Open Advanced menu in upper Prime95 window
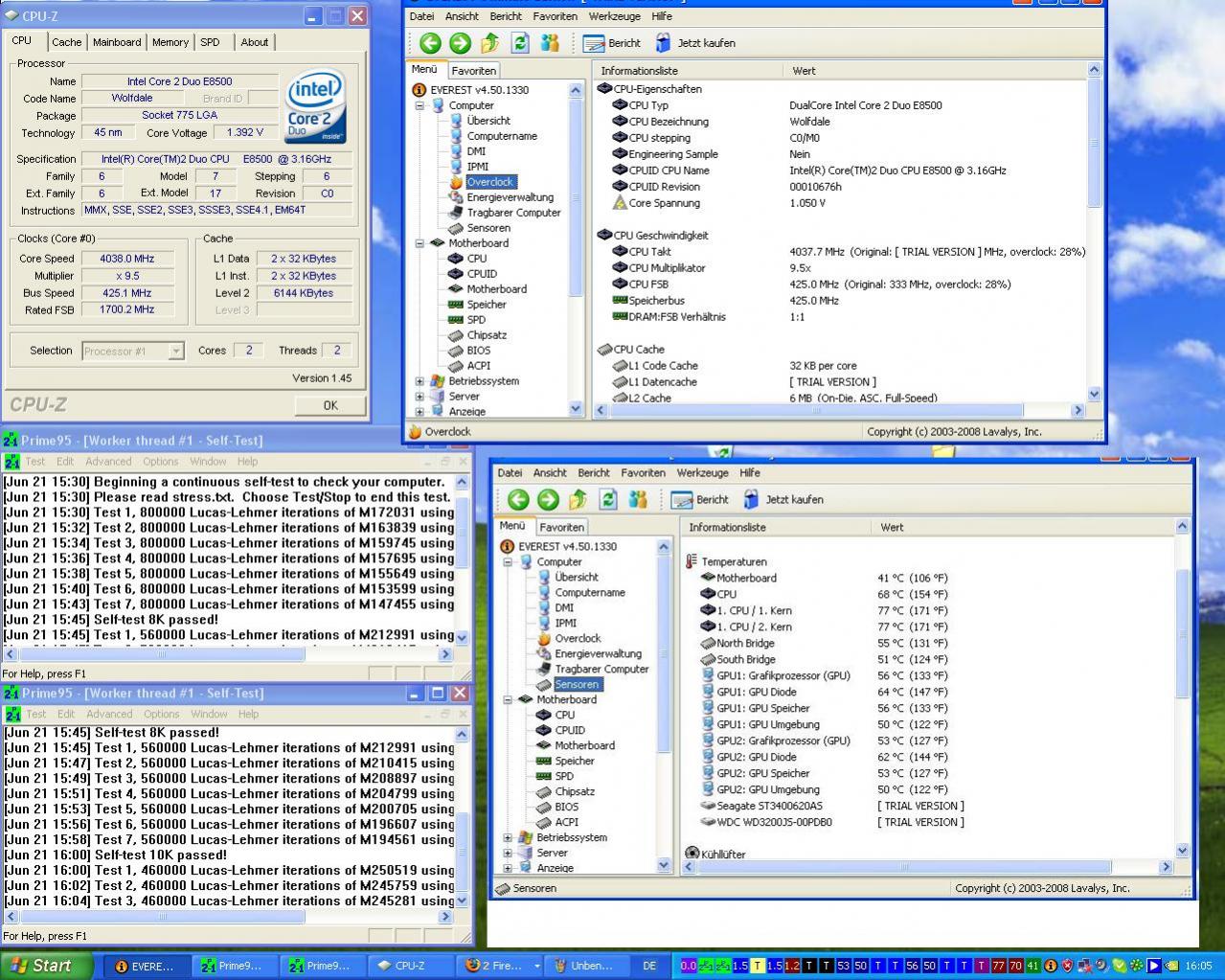The image size is (1225, 980). point(108,462)
